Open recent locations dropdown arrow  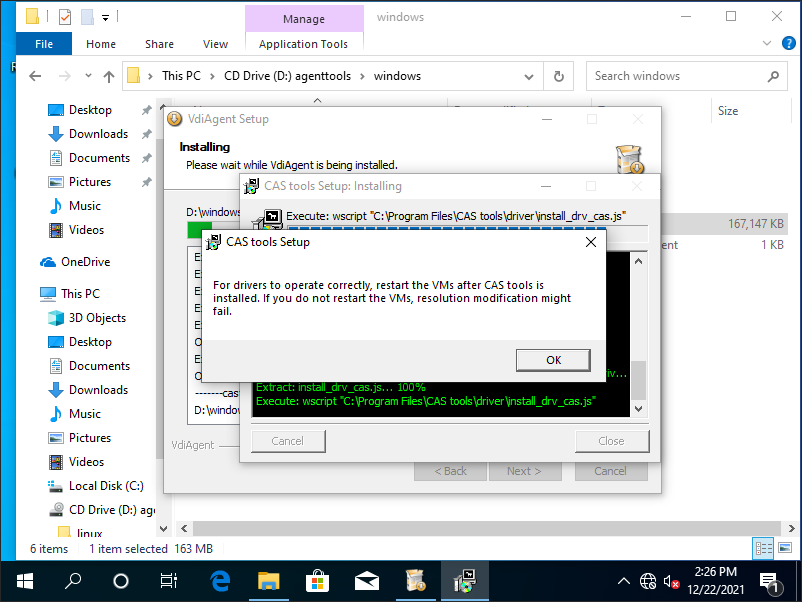88,76
